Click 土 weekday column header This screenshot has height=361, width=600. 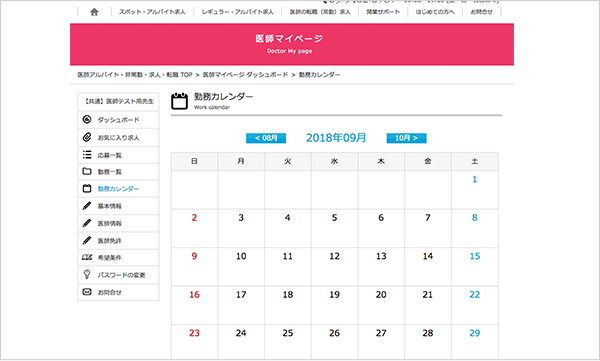[475, 161]
